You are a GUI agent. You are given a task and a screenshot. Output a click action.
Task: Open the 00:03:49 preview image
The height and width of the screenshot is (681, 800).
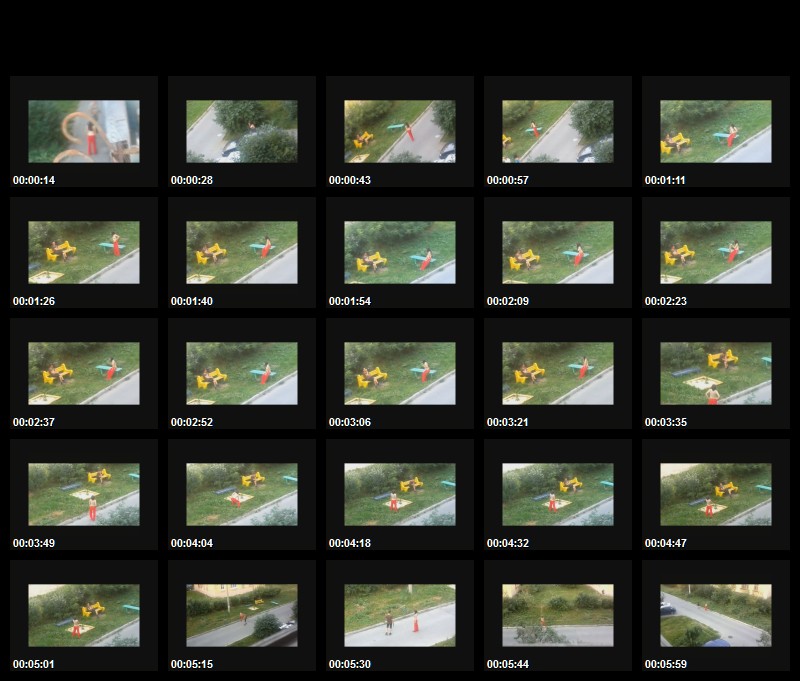coord(84,494)
